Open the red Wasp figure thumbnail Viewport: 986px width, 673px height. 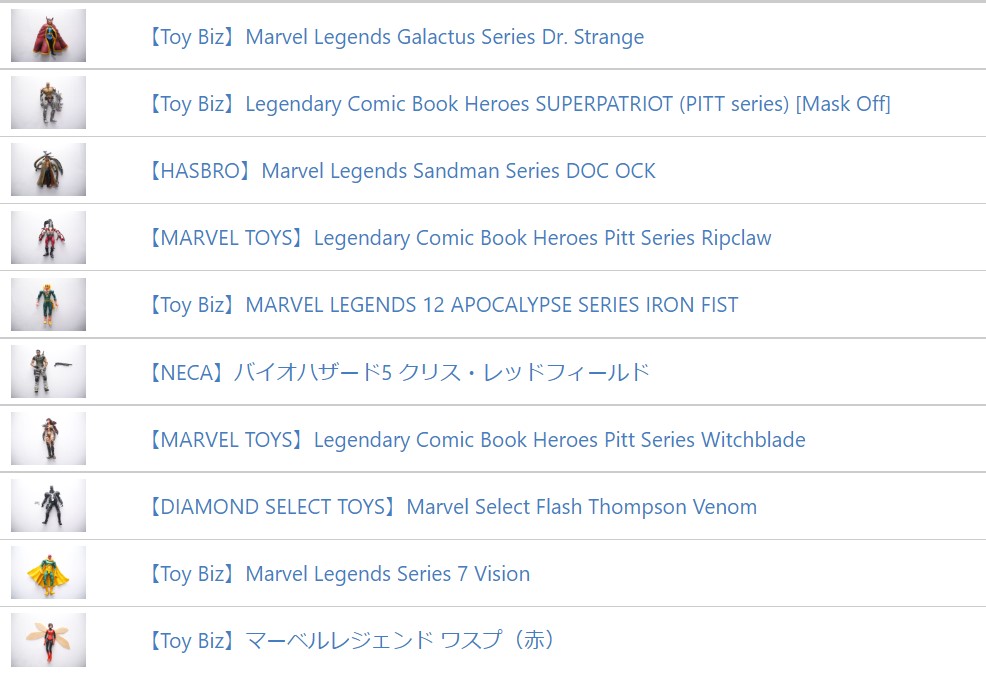[x=48, y=640]
